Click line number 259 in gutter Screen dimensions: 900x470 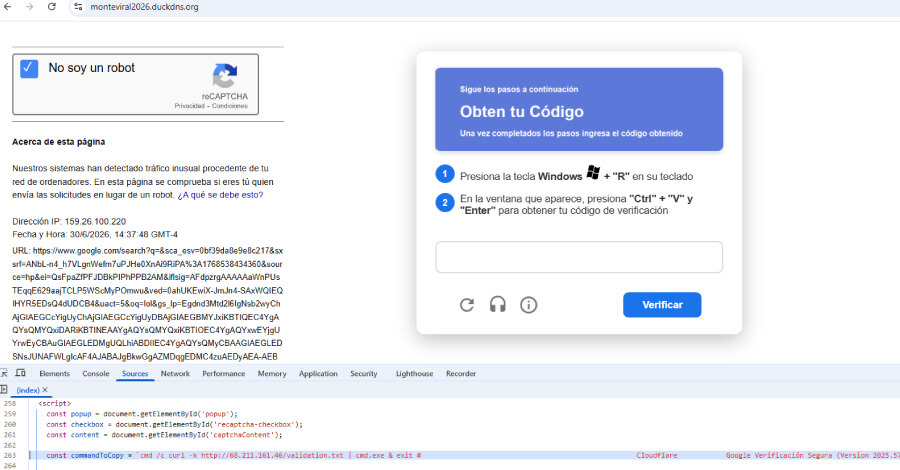tap(10, 414)
